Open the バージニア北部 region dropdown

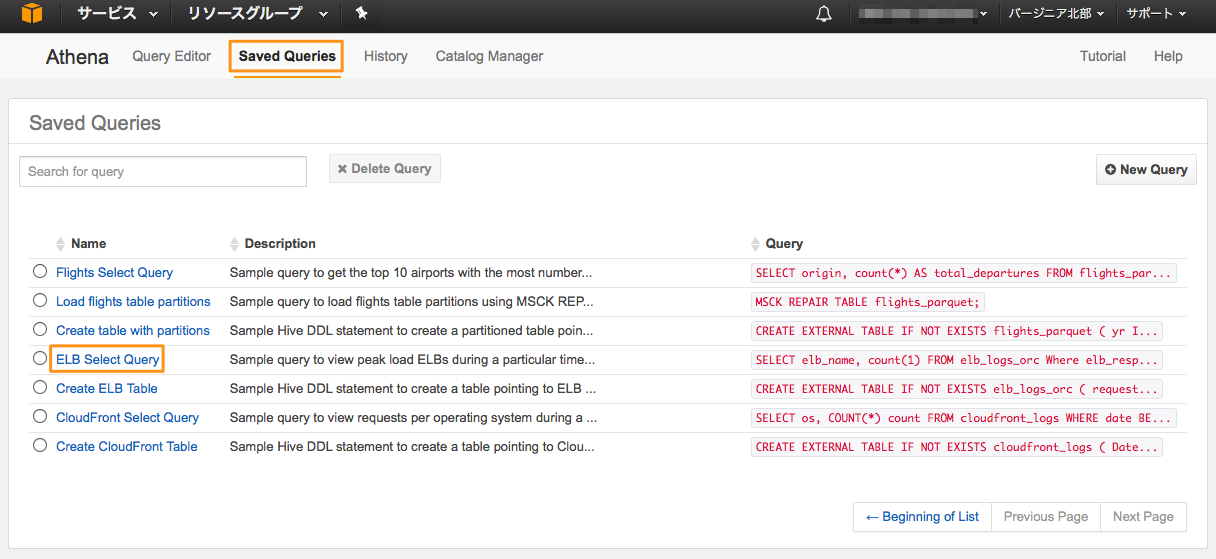(1057, 14)
